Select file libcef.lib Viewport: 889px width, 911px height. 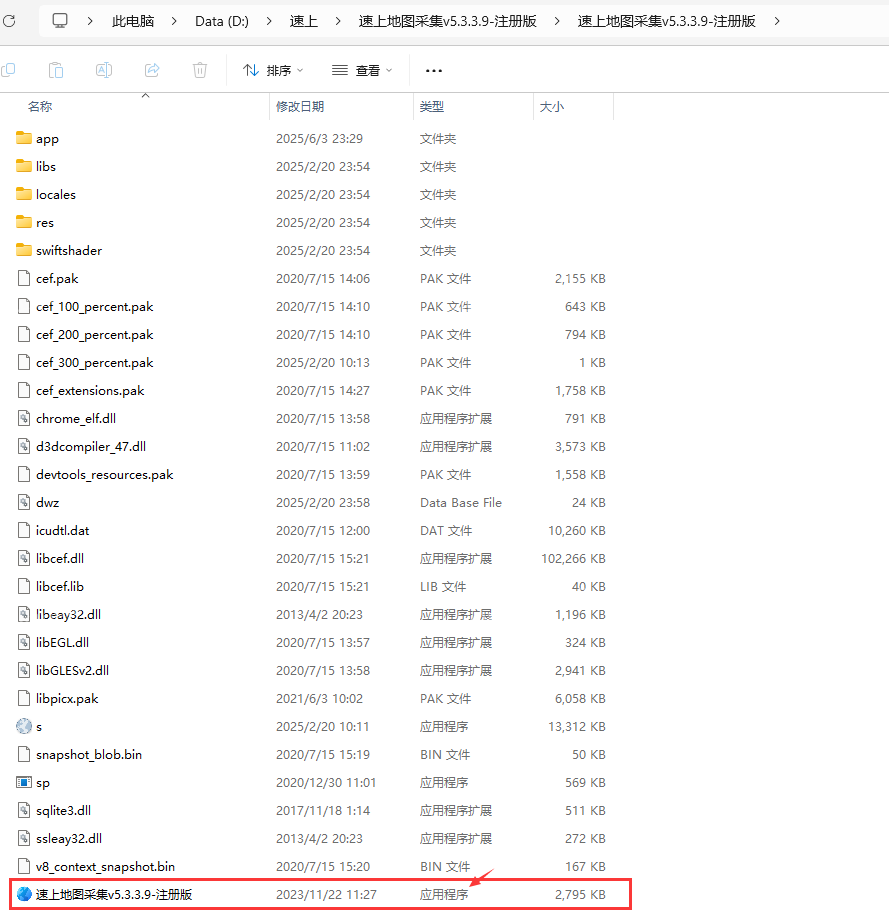pos(60,586)
